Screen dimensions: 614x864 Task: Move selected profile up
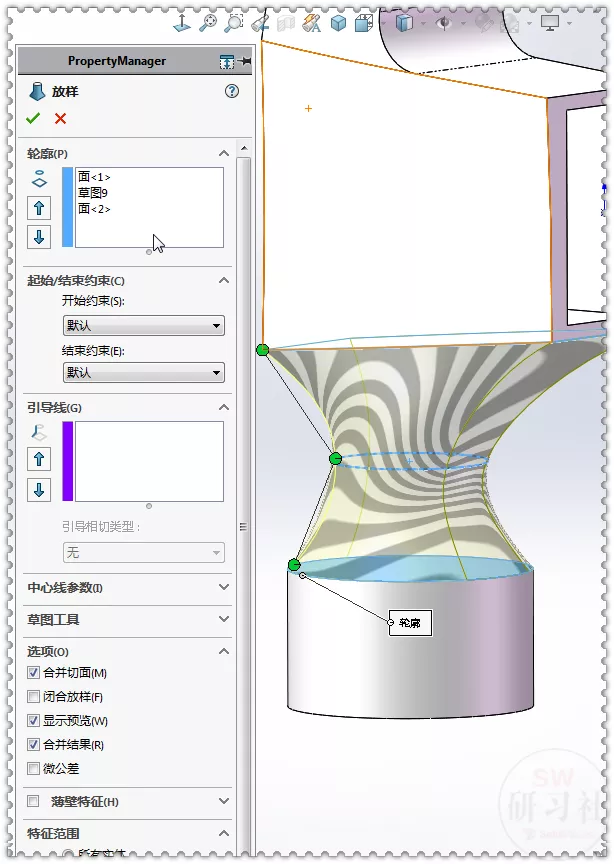[39, 208]
